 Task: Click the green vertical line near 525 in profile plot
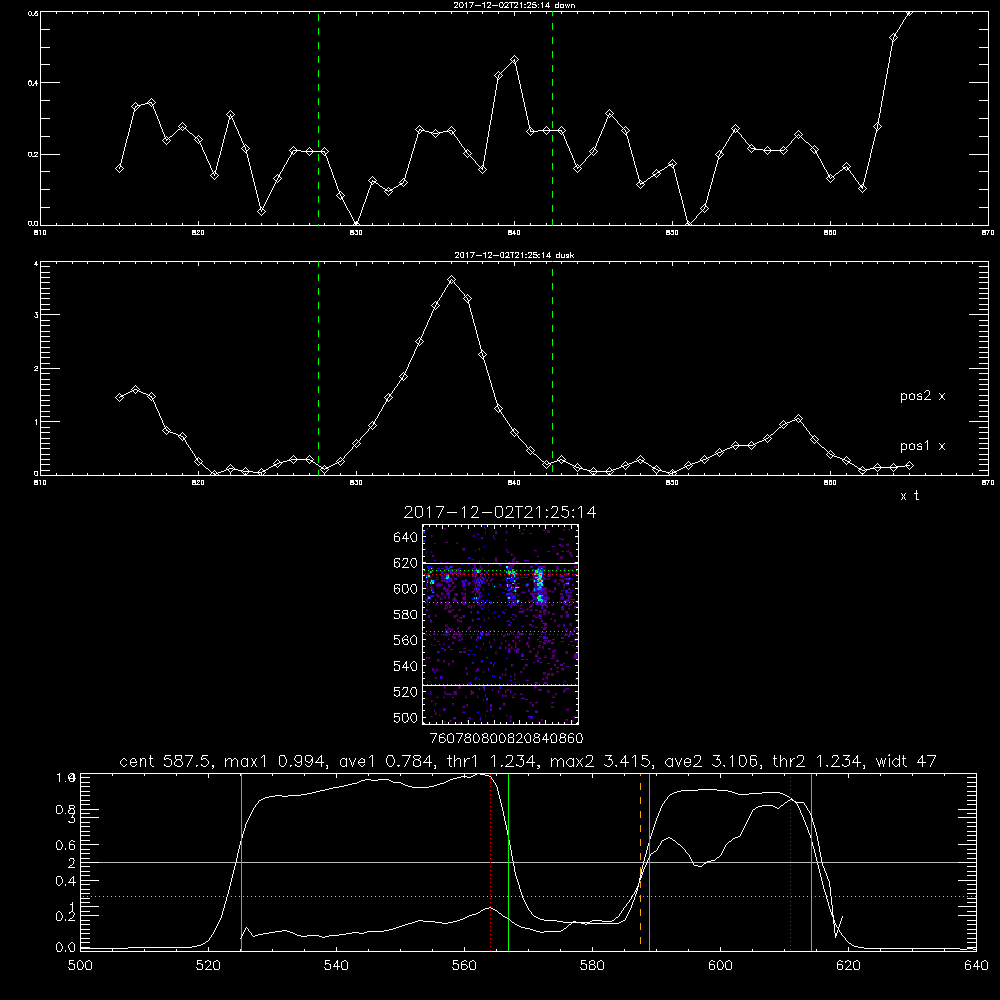[x=241, y=861]
